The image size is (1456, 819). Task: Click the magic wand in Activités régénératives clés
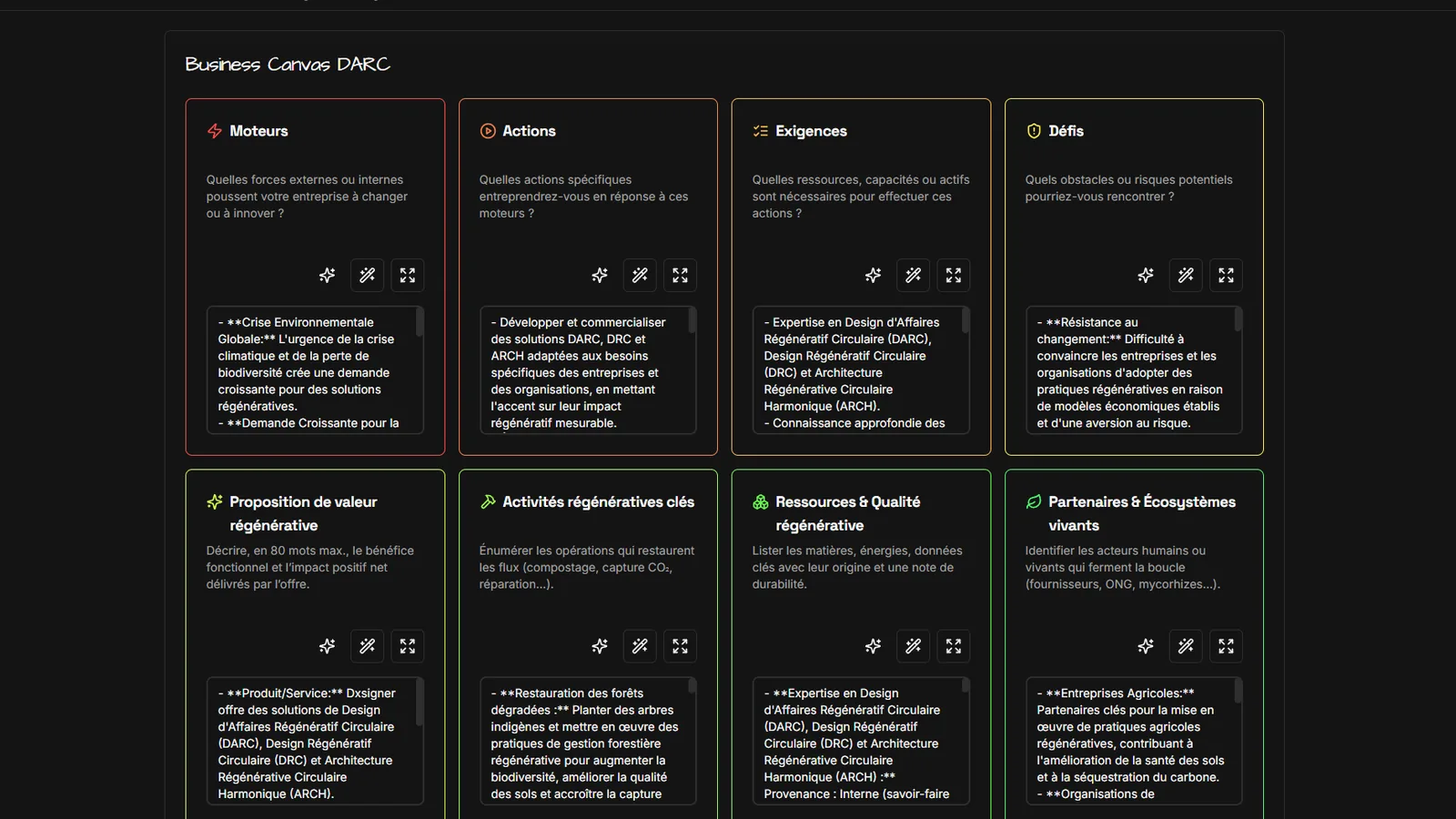coord(641,646)
